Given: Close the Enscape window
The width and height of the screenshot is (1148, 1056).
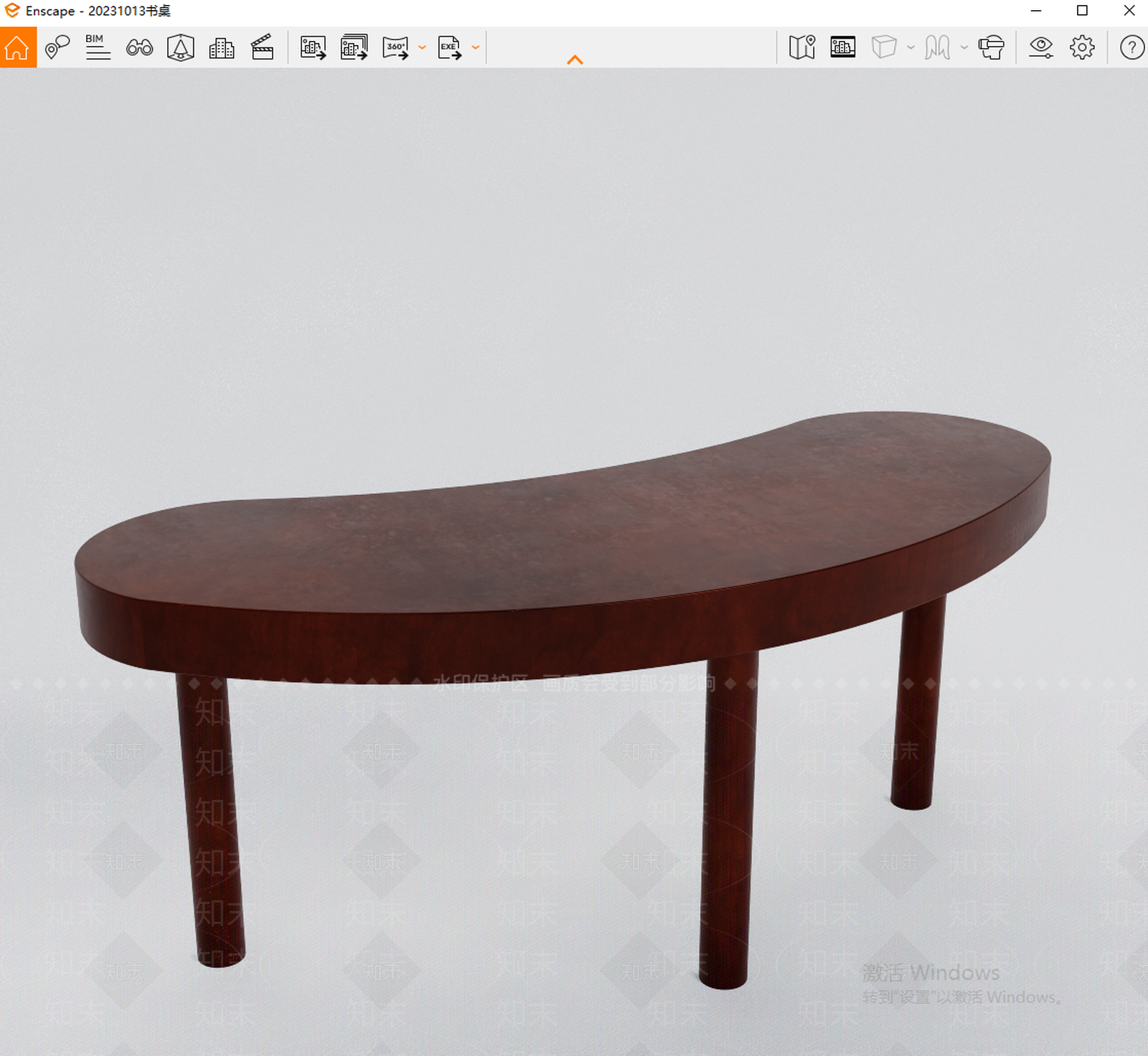Looking at the screenshot, I should point(1129,11).
